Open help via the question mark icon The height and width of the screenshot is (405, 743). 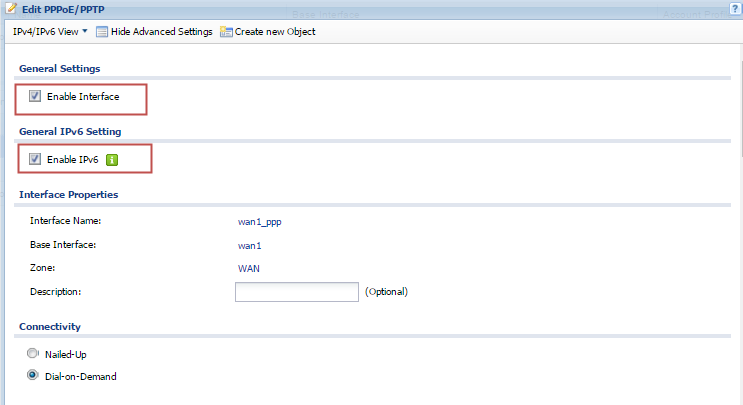click(735, 8)
